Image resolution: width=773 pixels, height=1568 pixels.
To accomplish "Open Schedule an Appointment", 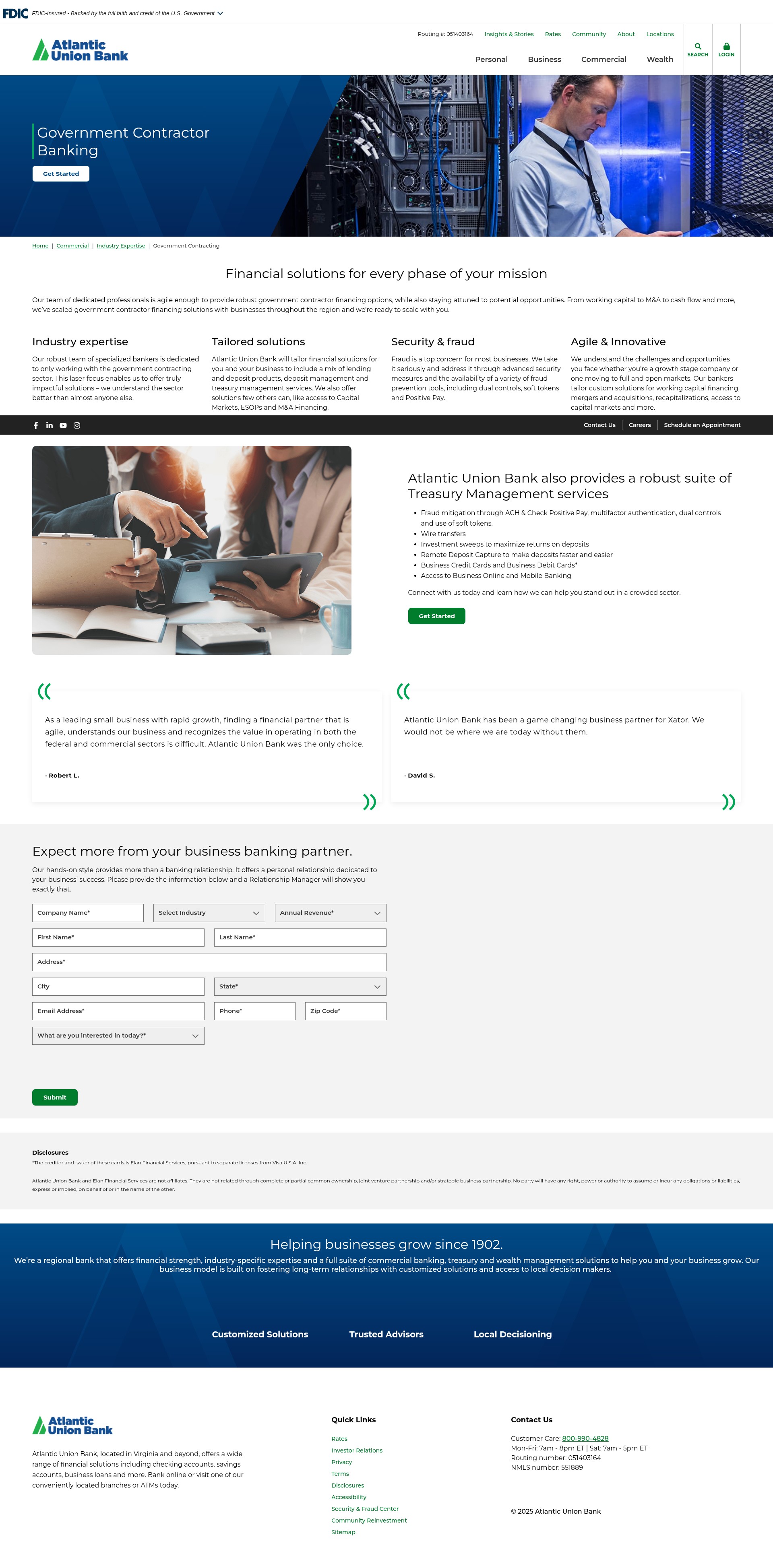I will (x=702, y=425).
